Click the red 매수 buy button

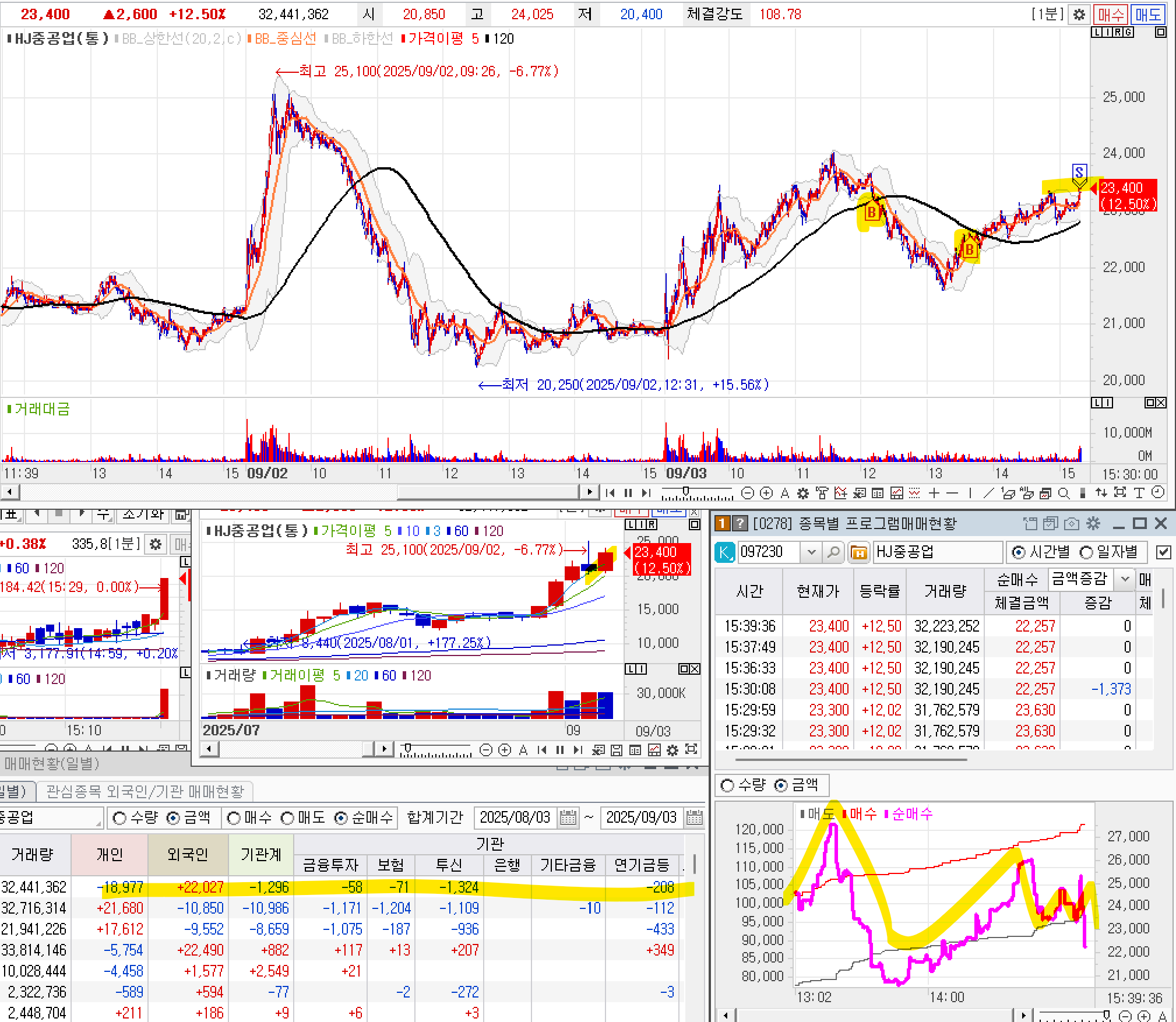coord(1110,15)
